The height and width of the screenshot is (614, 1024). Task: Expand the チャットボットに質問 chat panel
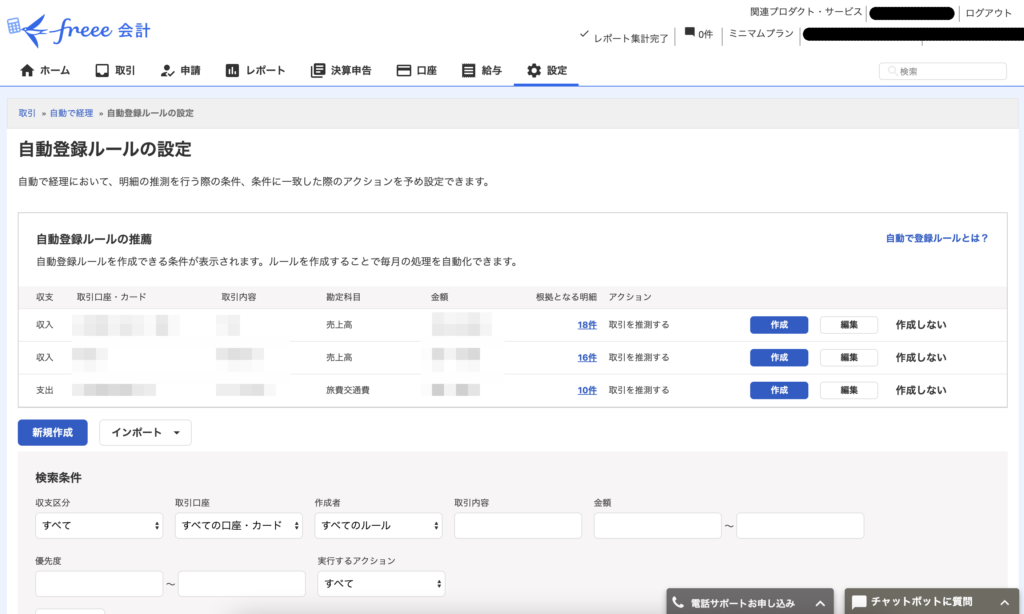pos(934,602)
